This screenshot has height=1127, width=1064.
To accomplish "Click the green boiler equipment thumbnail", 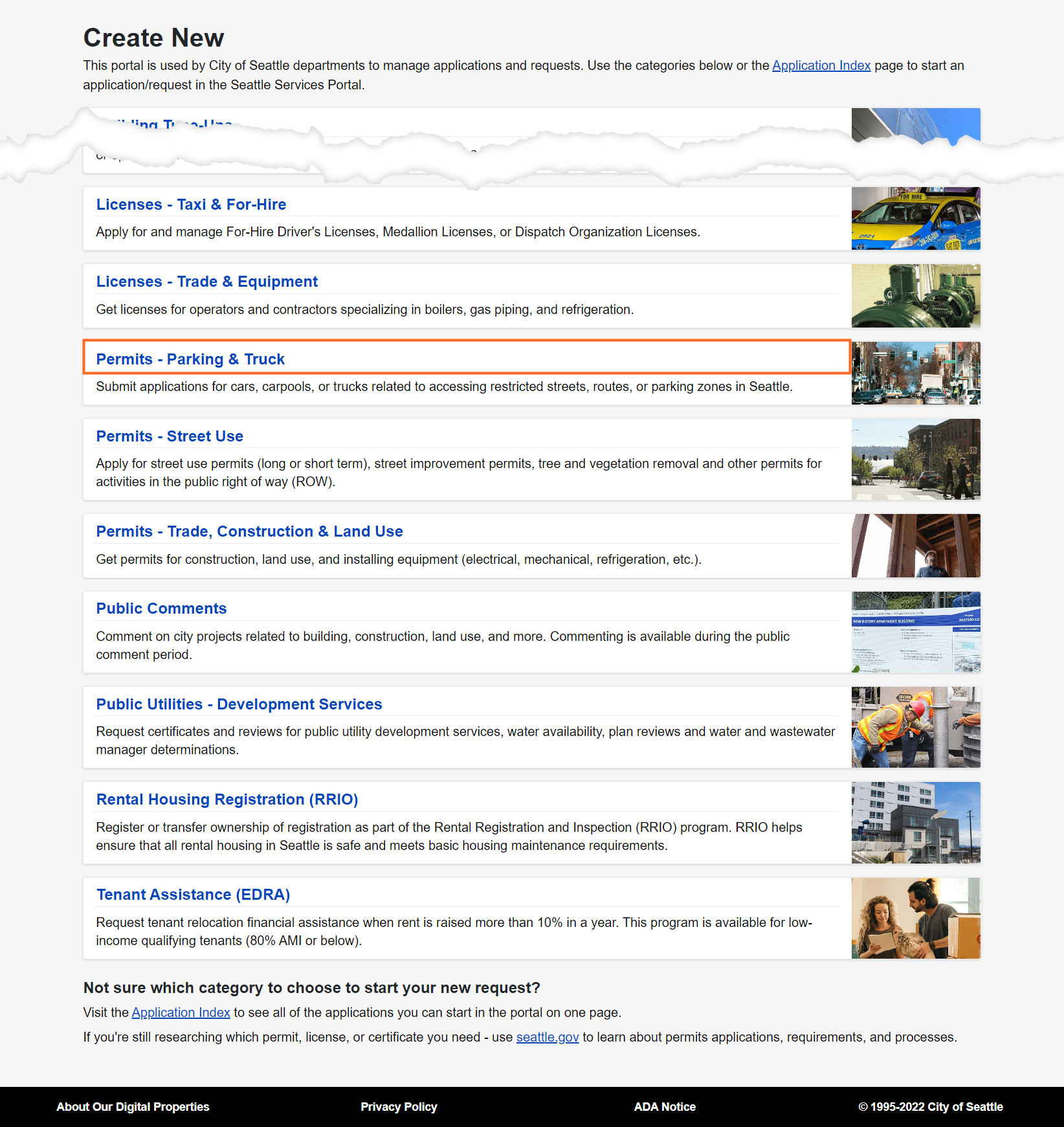I will click(x=915, y=296).
